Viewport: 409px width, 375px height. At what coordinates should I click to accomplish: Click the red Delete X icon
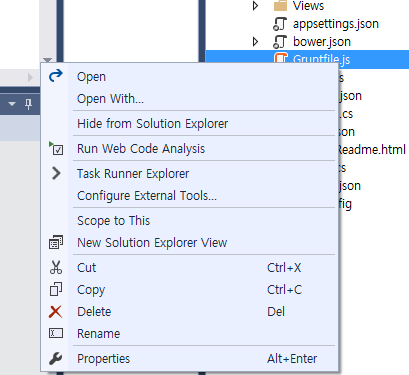coord(55,312)
